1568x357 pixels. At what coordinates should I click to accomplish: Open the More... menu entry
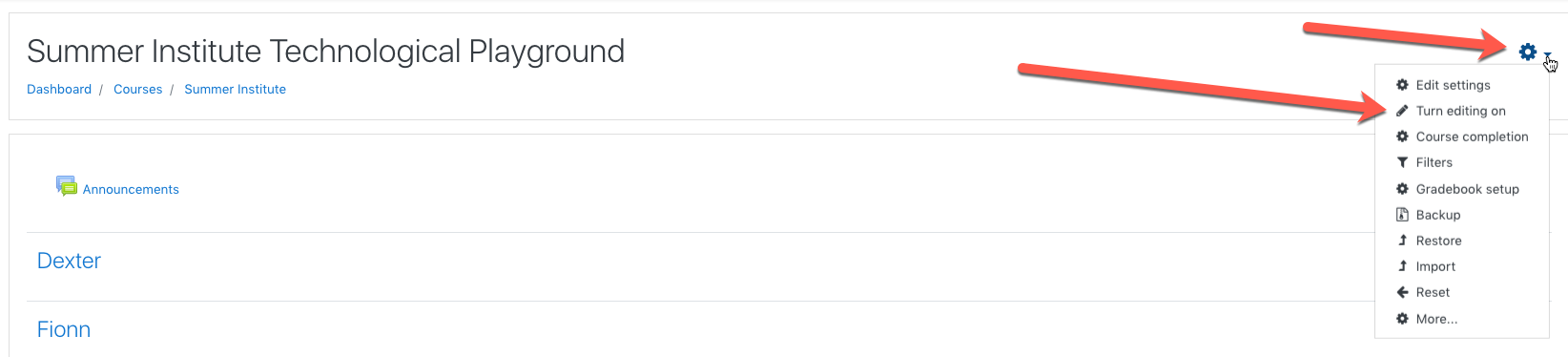1436,319
